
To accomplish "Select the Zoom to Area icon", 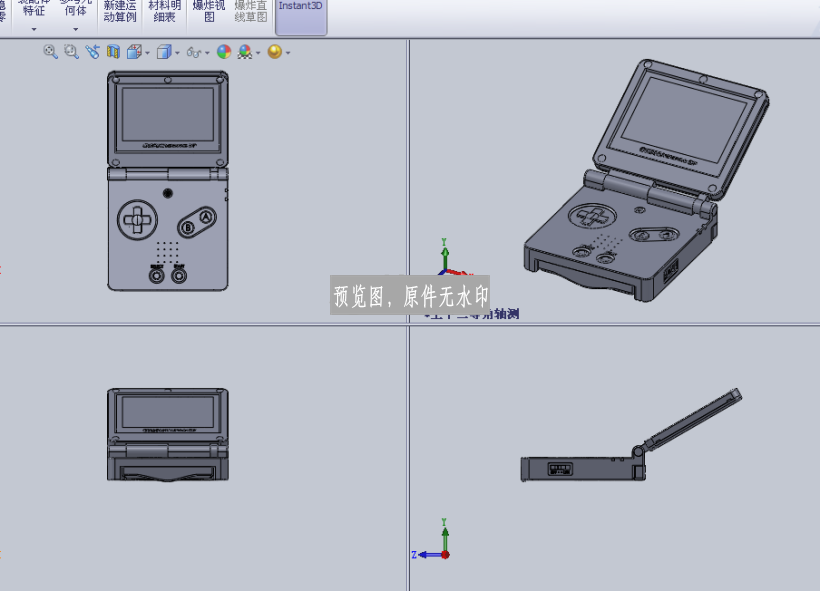I will click(71, 51).
